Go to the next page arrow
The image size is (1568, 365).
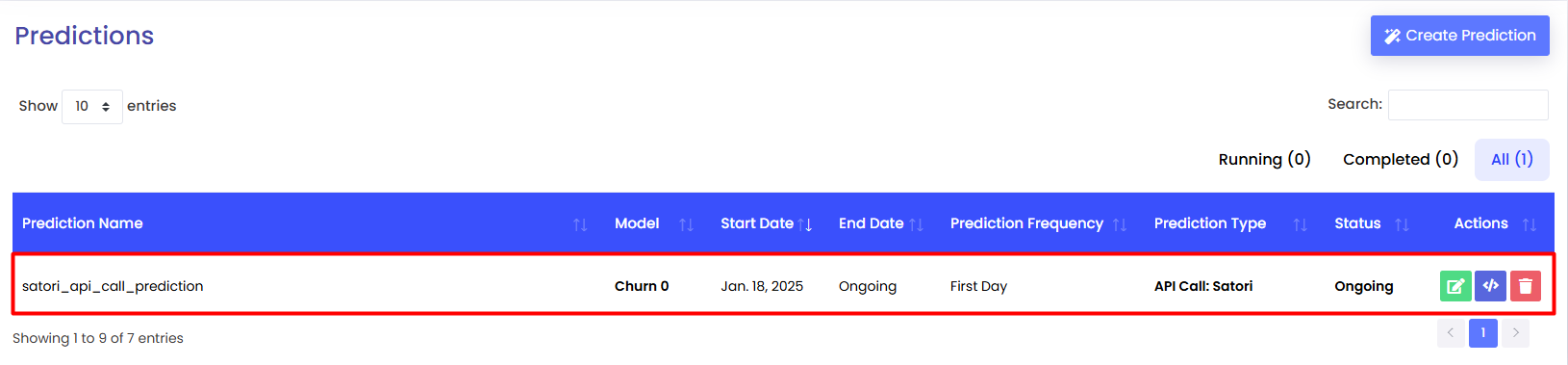tap(1515, 333)
